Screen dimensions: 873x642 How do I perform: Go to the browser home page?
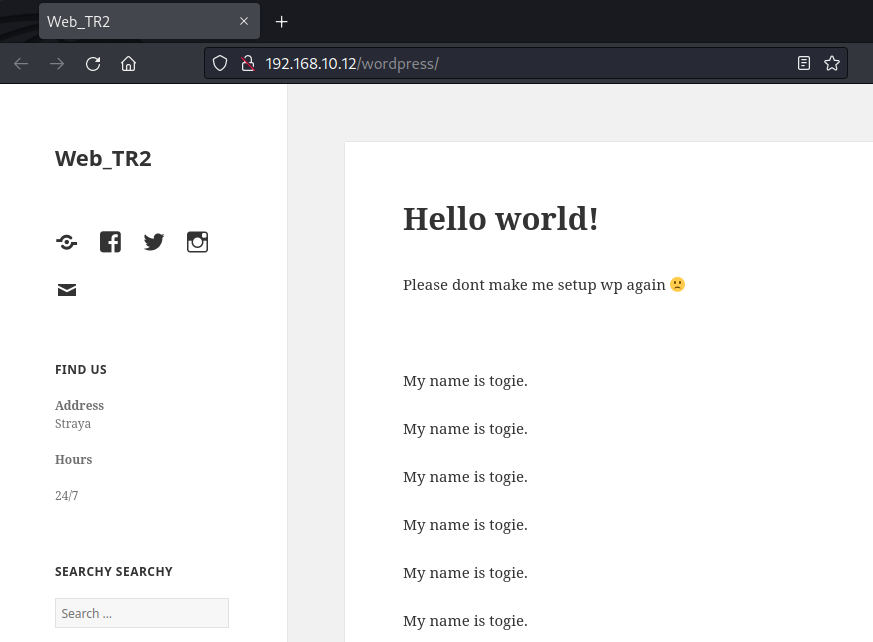(x=128, y=64)
